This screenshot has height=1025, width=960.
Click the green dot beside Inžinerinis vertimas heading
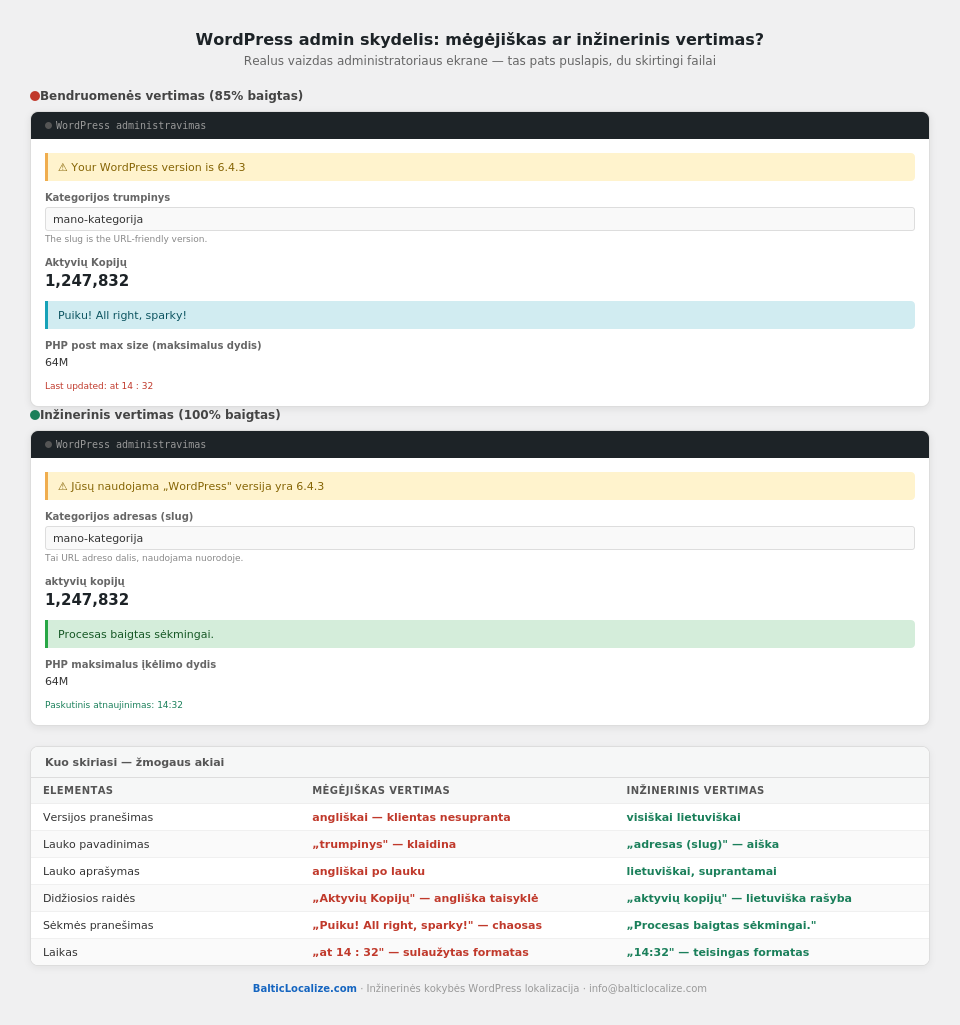35,415
